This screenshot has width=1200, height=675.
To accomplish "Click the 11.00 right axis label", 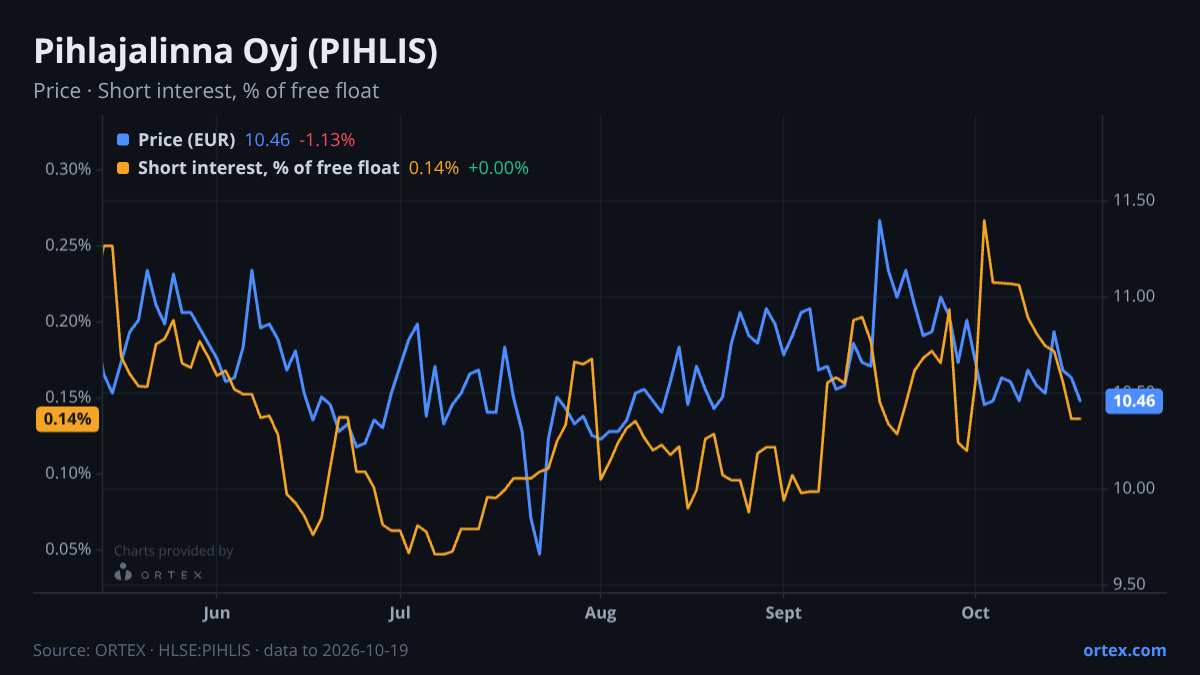I will point(1134,297).
